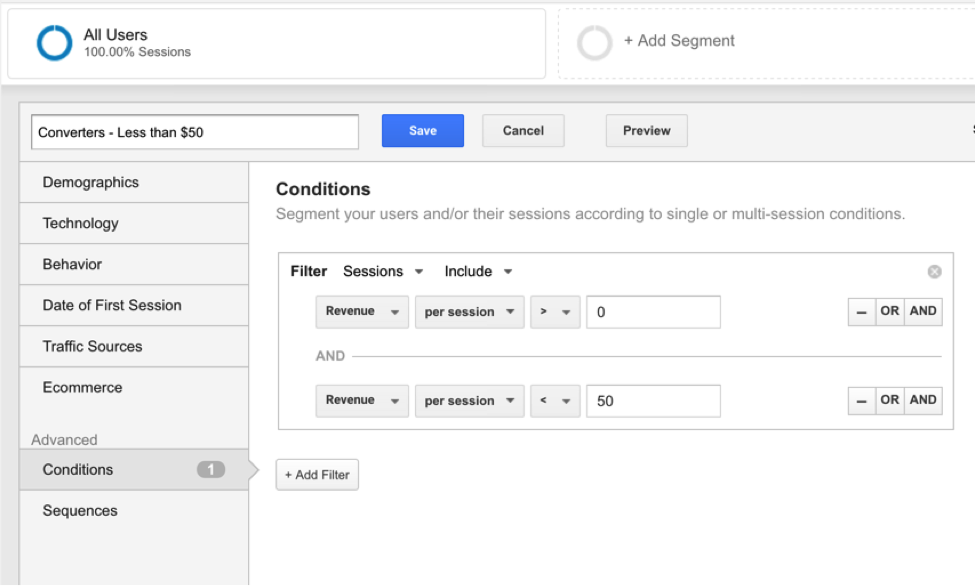Click the + Add Filter button
The height and width of the screenshot is (586, 975).
click(x=317, y=475)
